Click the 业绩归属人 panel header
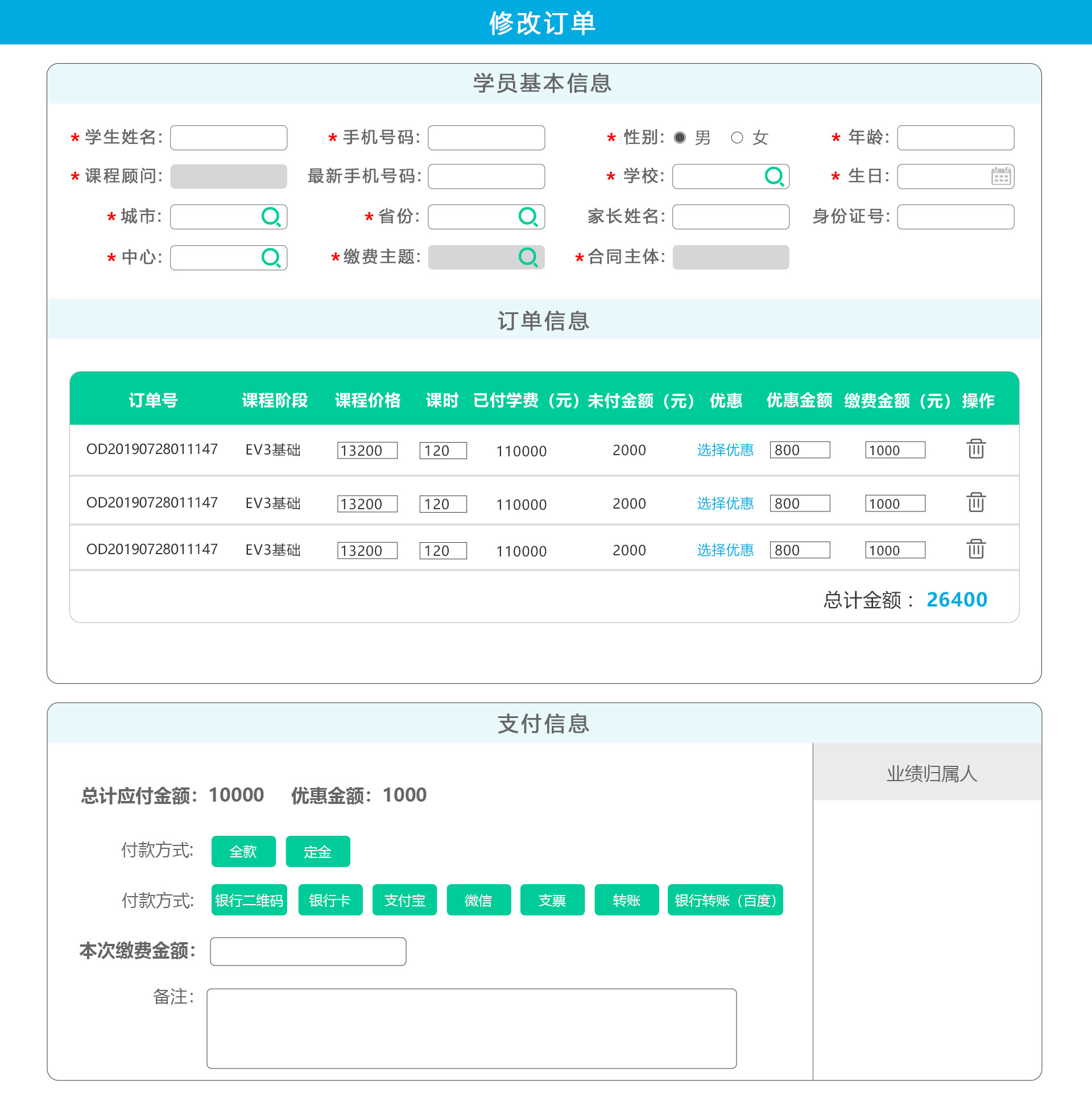Screen dimensions: 1092x1110 pos(928,772)
